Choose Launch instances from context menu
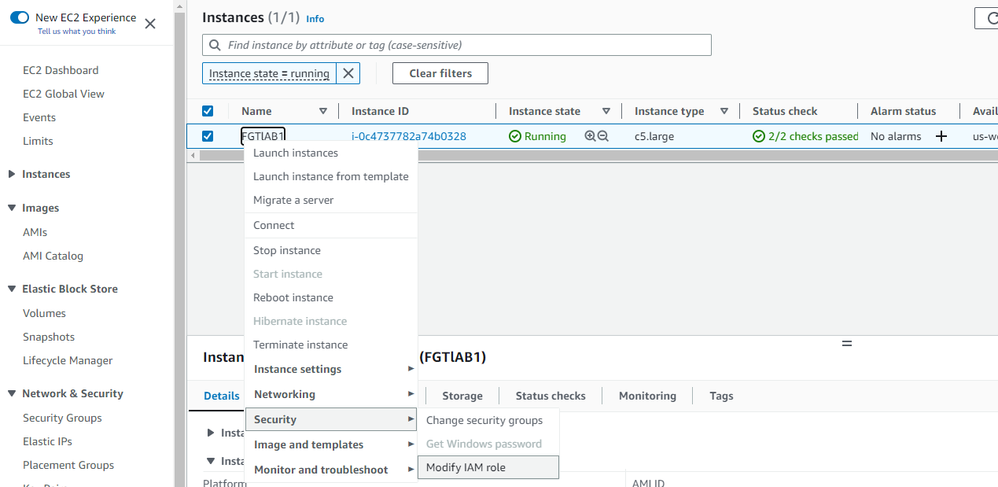998x487 pixels. click(331, 153)
